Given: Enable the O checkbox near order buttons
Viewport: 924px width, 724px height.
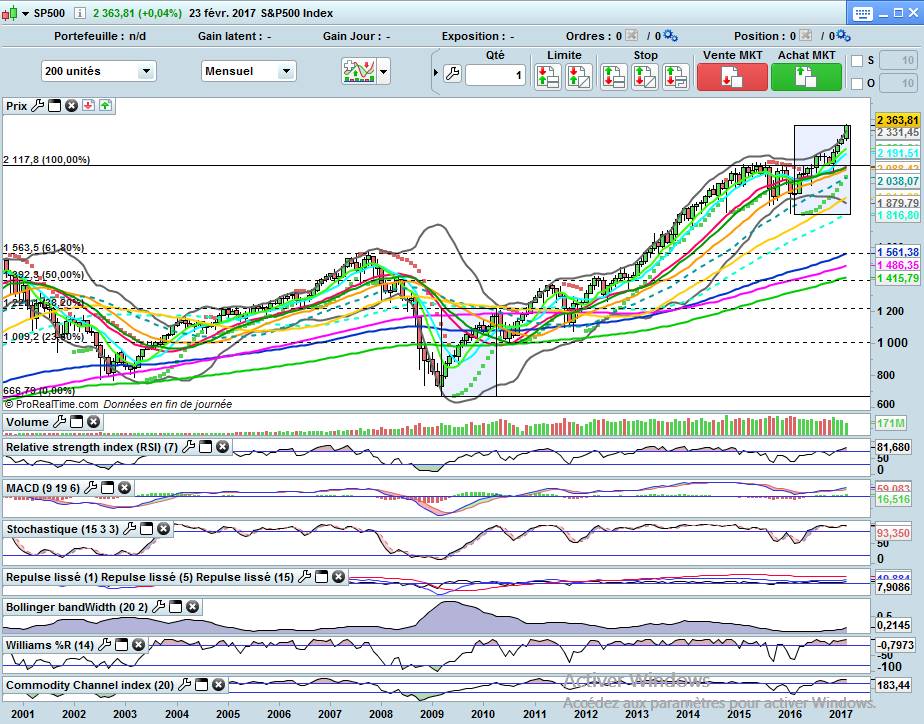Looking at the screenshot, I should tap(856, 84).
